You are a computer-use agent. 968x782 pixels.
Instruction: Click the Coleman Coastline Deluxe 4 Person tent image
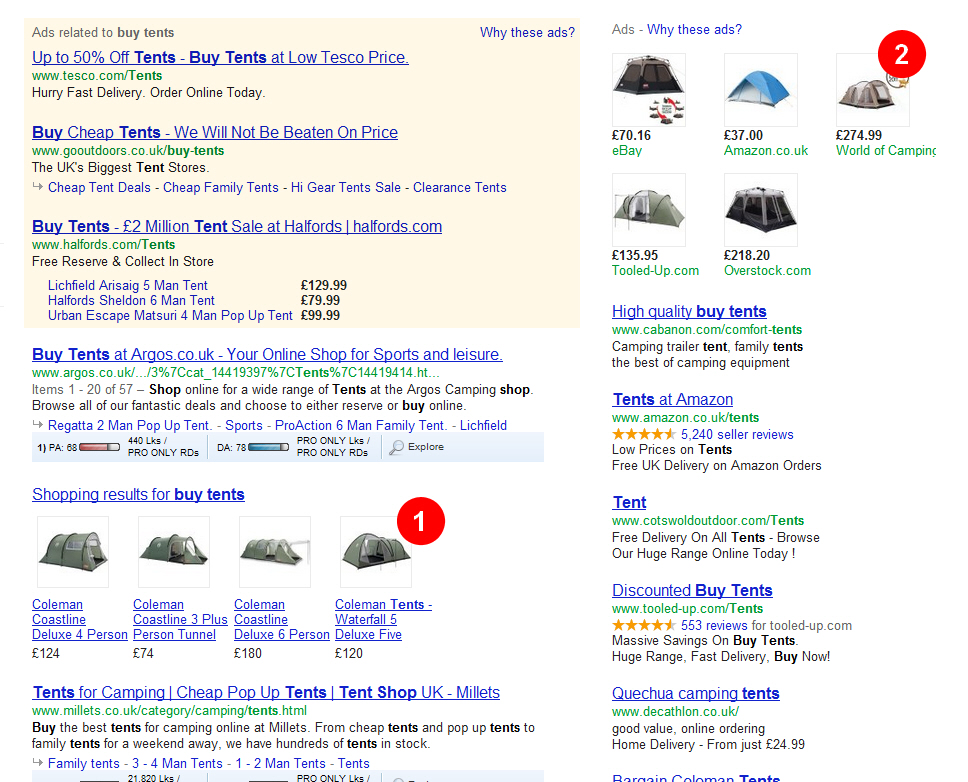[73, 552]
